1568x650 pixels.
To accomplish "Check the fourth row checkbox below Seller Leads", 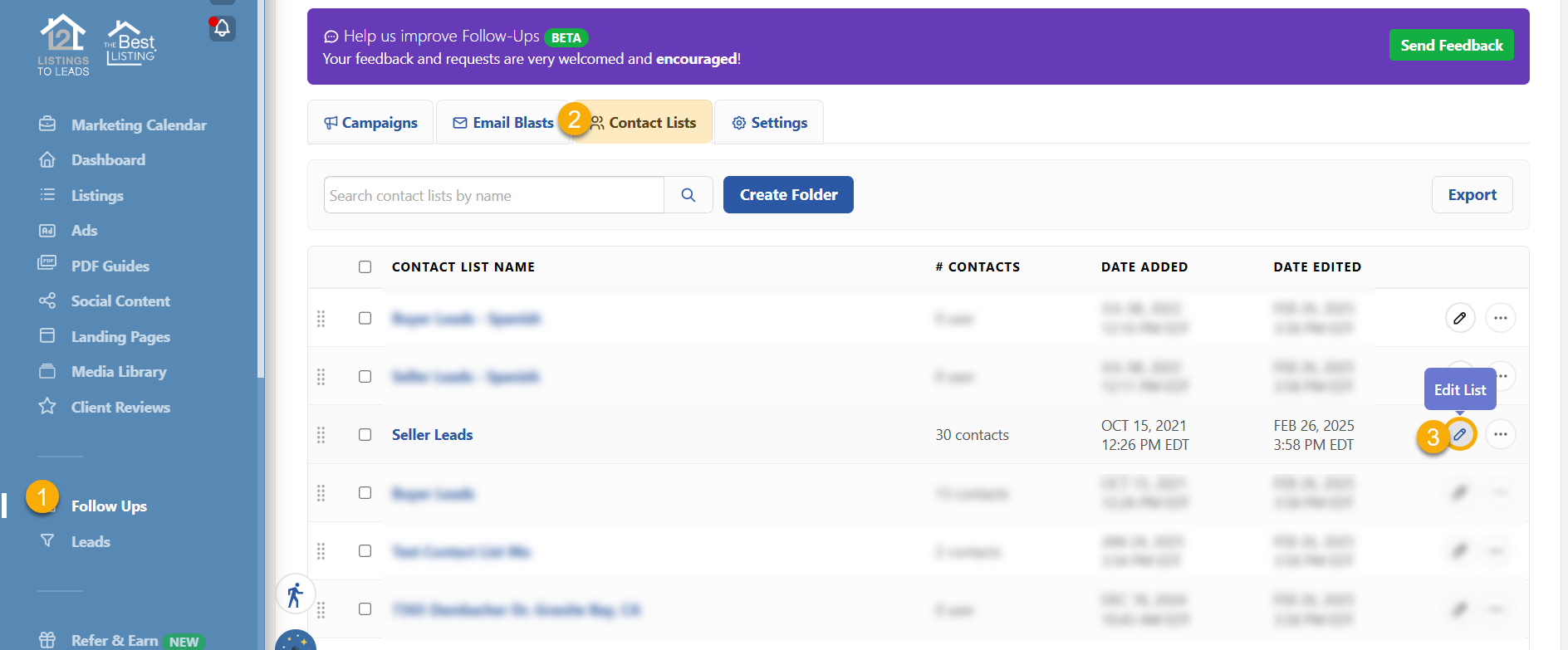I will point(365,492).
